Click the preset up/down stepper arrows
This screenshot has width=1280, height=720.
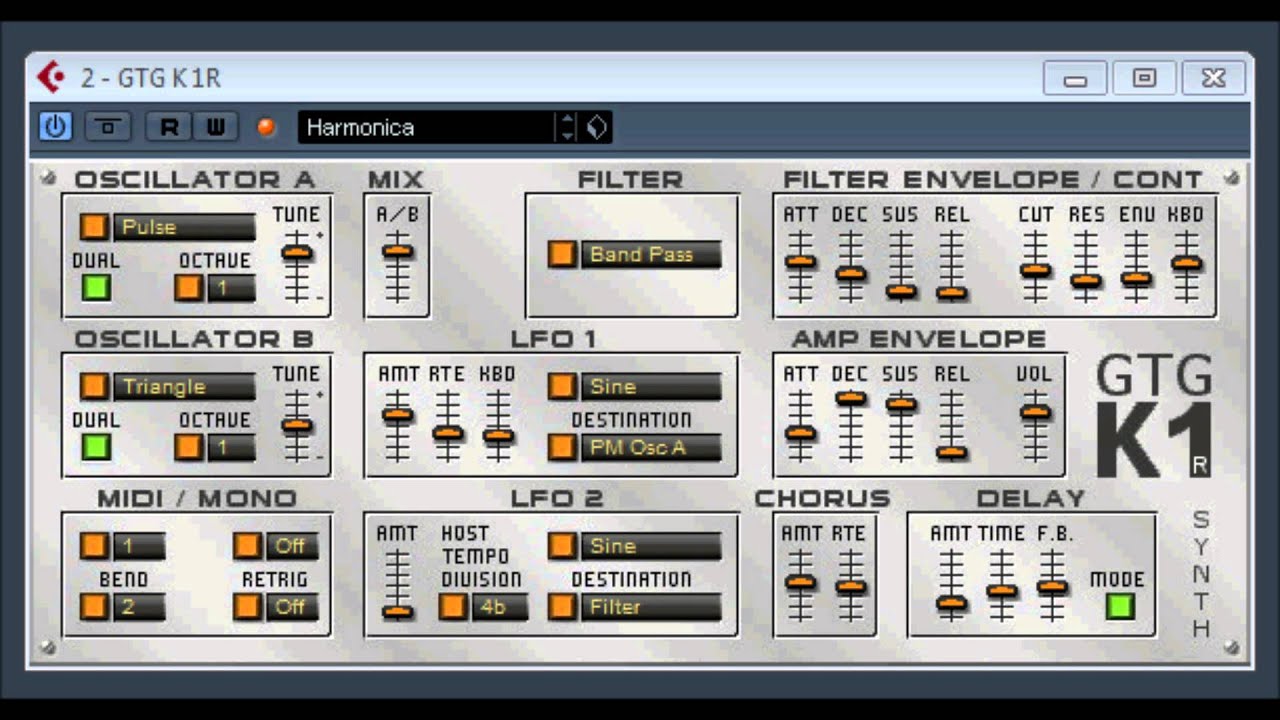[x=567, y=127]
